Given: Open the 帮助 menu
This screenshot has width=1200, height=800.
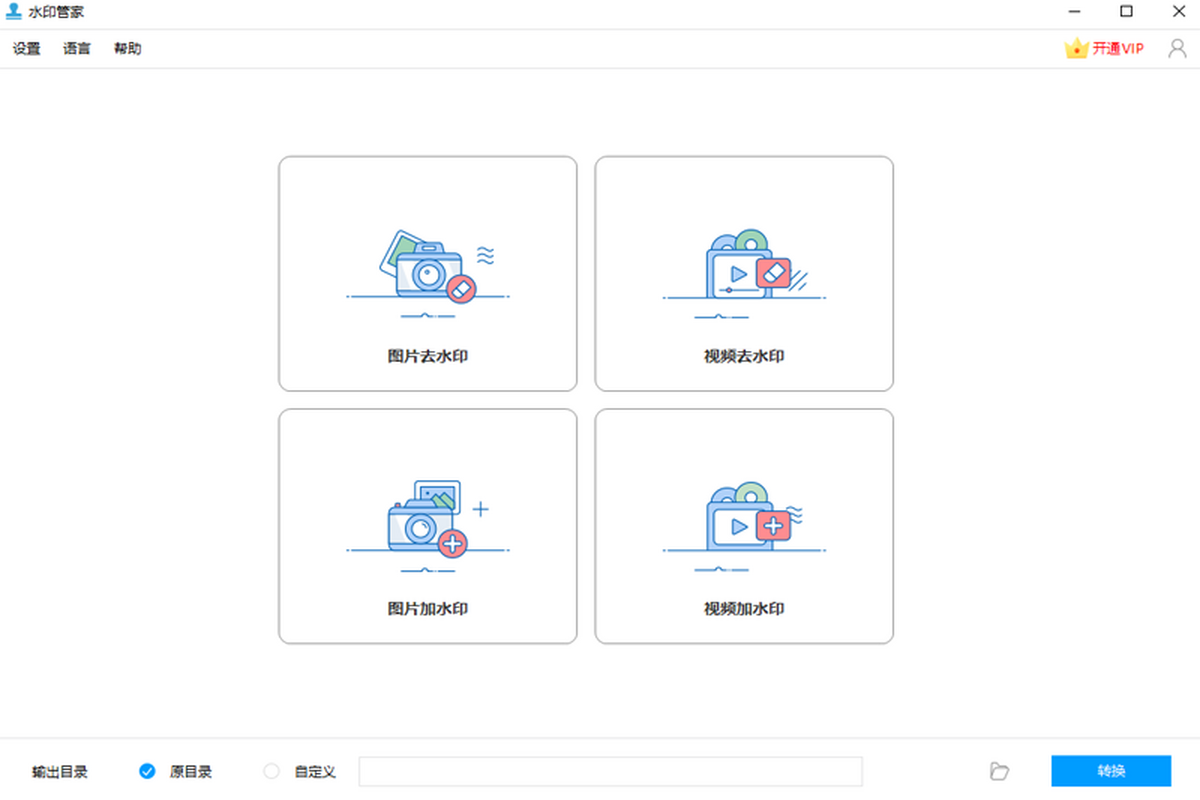Looking at the screenshot, I should 127,48.
